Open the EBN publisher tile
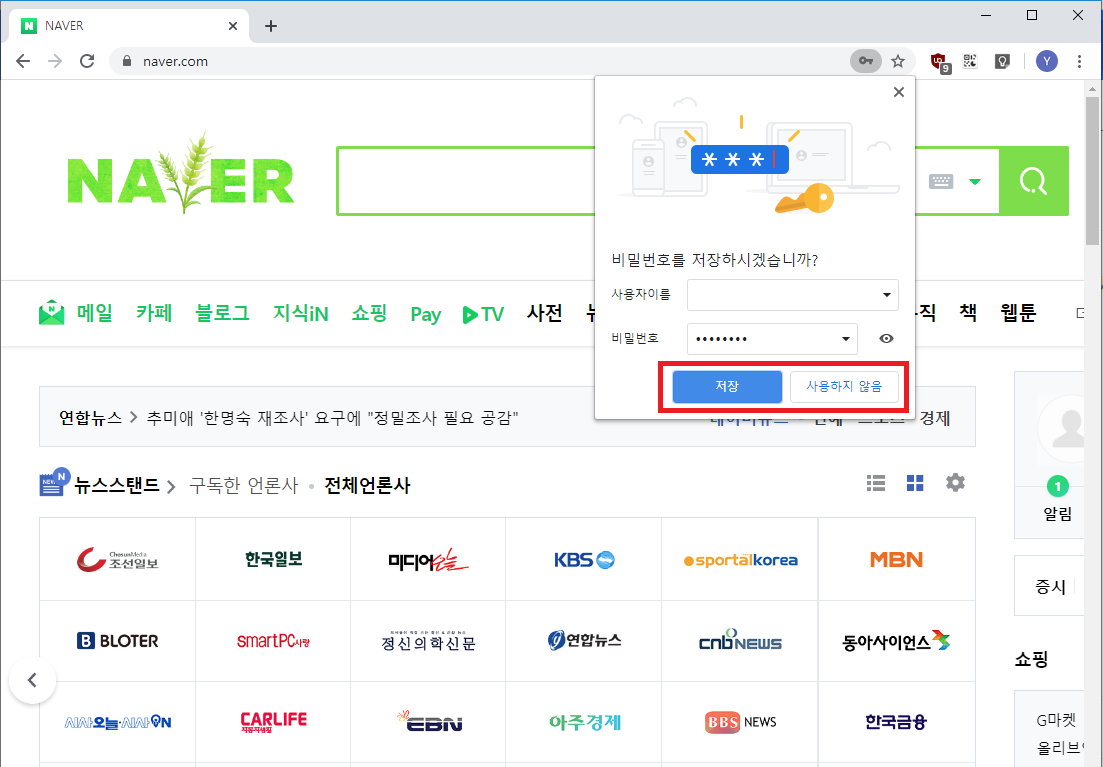The height and width of the screenshot is (767, 1103). [x=428, y=722]
